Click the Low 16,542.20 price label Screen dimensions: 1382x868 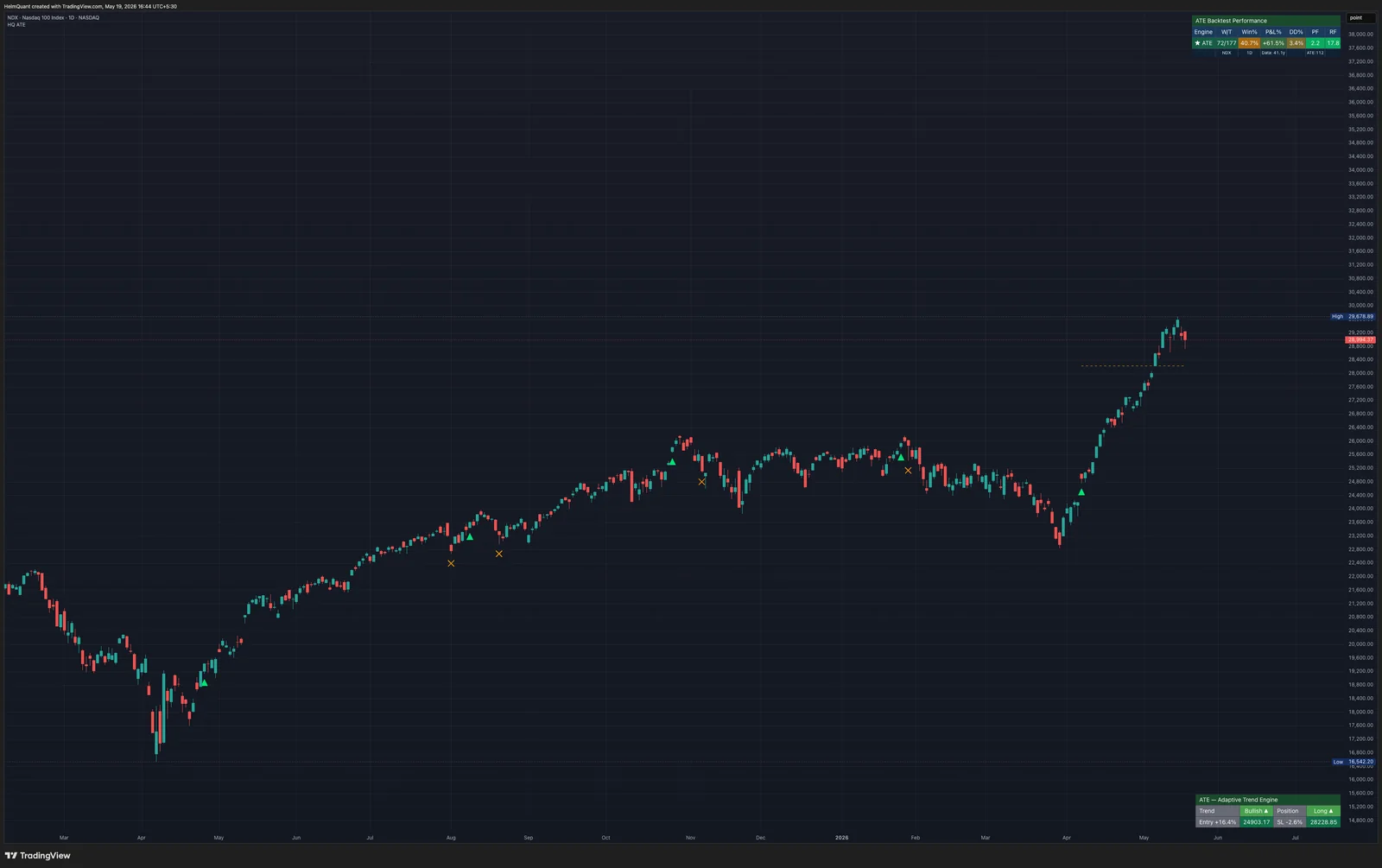pyautogui.click(x=1352, y=762)
